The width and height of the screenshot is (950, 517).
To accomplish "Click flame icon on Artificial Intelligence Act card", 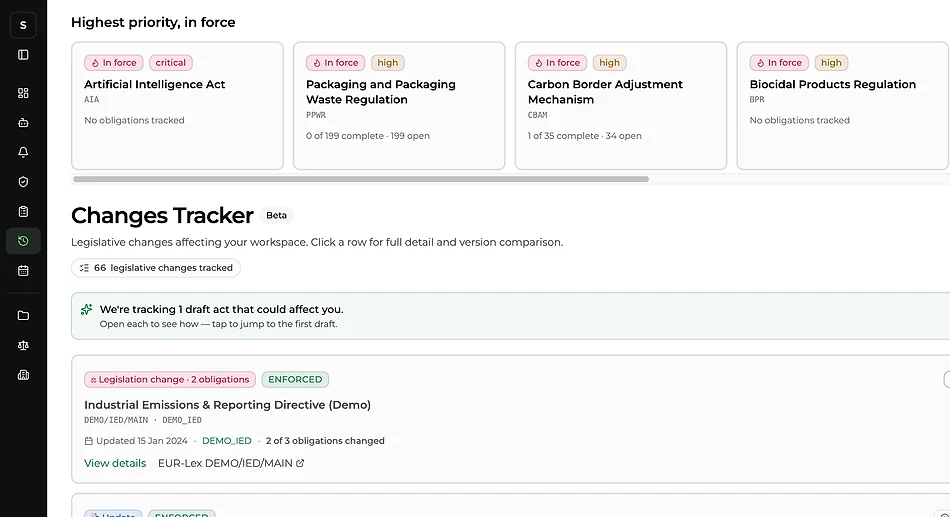I will pos(95,62).
